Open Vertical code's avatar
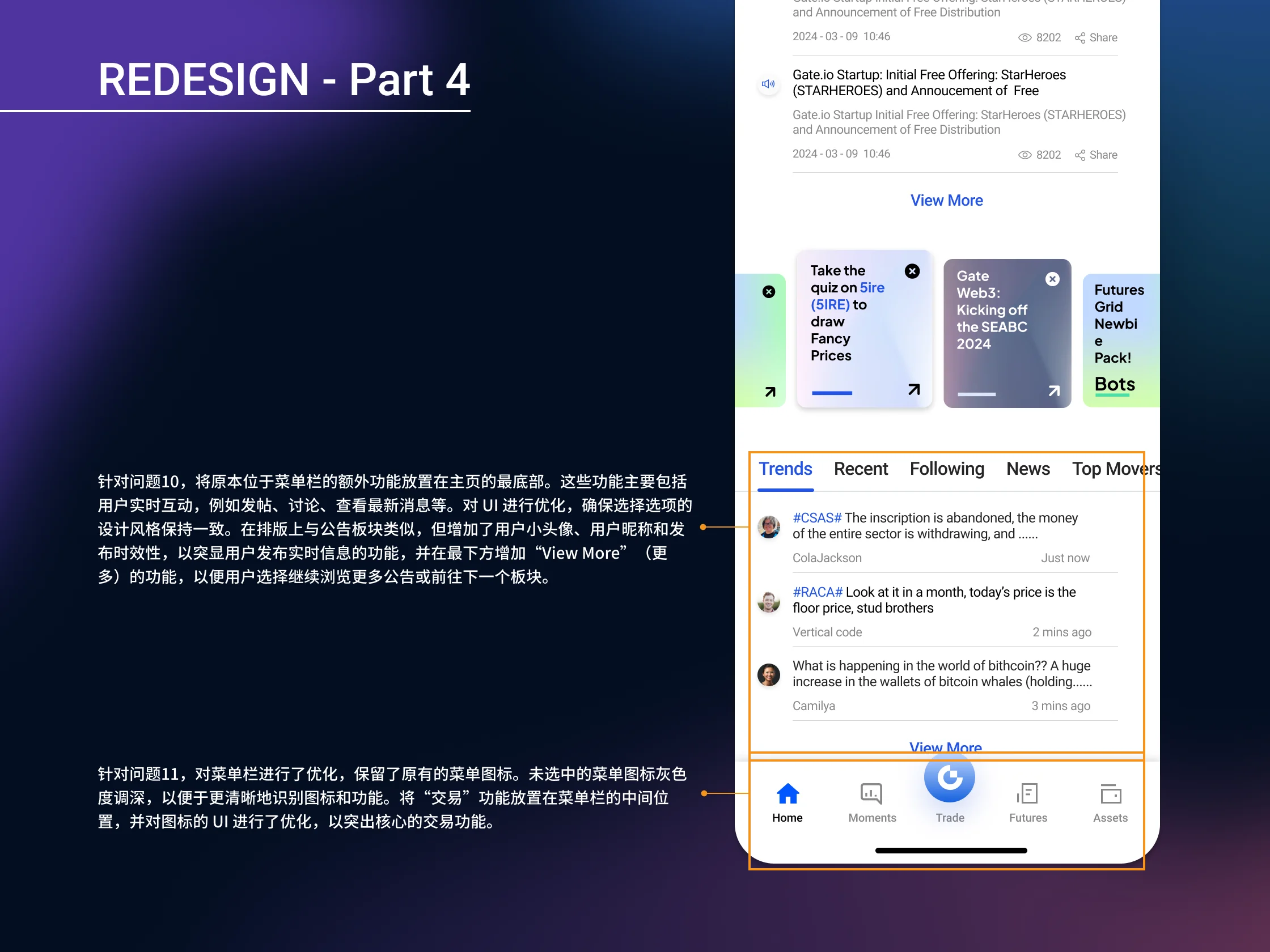Viewport: 1270px width, 952px height. (769, 601)
